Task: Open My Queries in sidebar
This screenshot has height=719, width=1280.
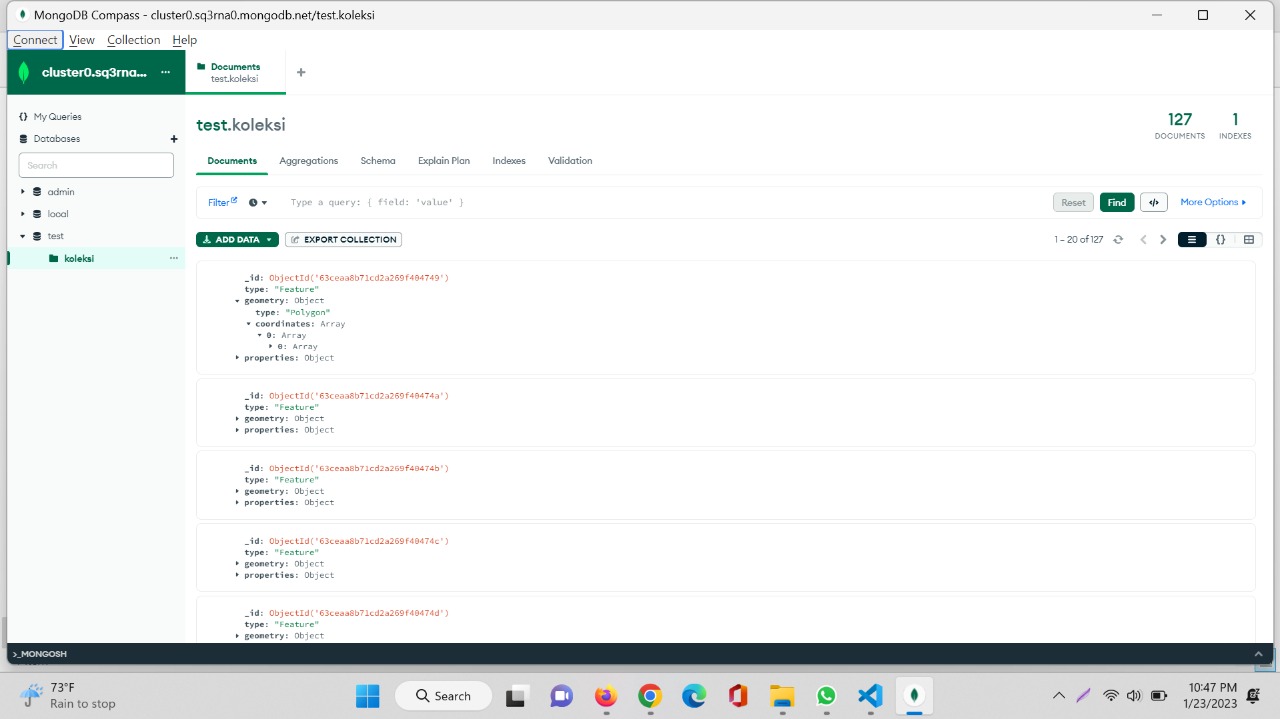Action: click(57, 117)
